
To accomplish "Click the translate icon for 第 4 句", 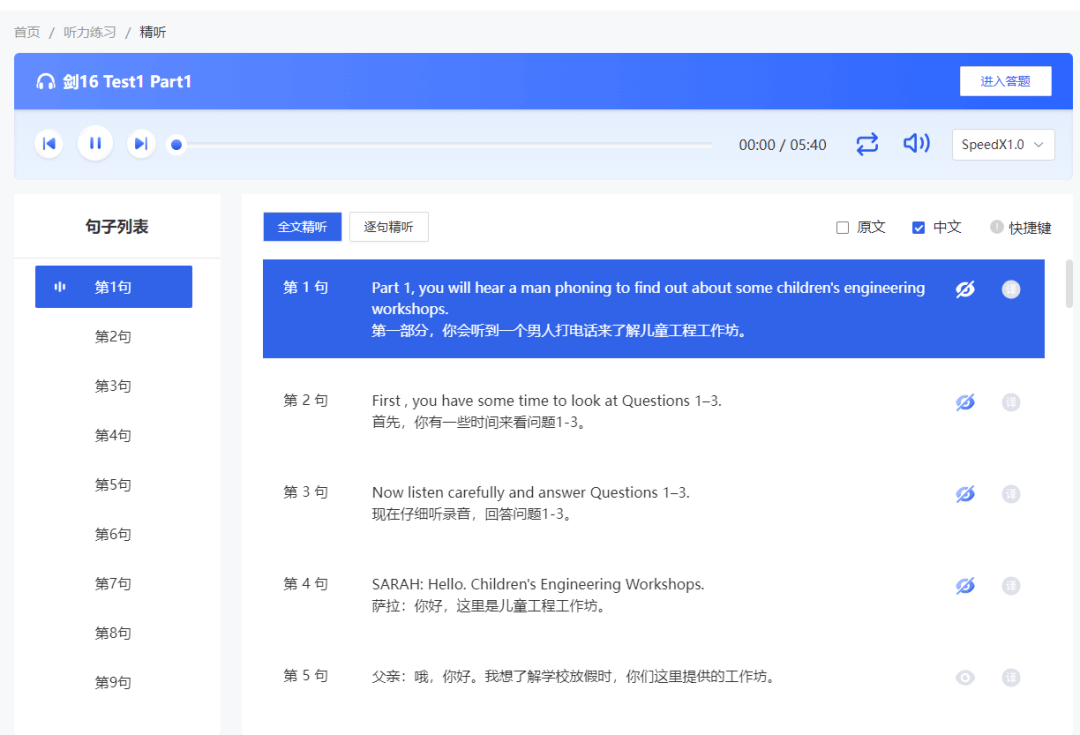I will [x=1010, y=586].
